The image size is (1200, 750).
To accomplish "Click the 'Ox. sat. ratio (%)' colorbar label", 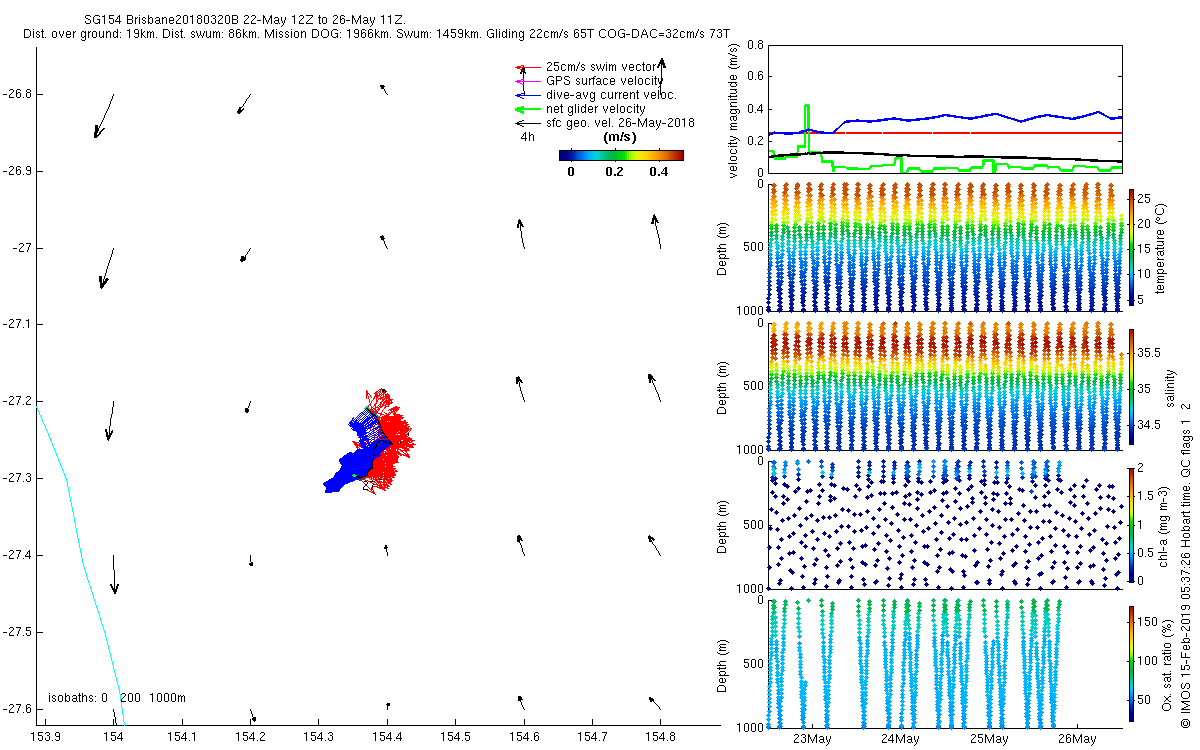I will (1167, 663).
